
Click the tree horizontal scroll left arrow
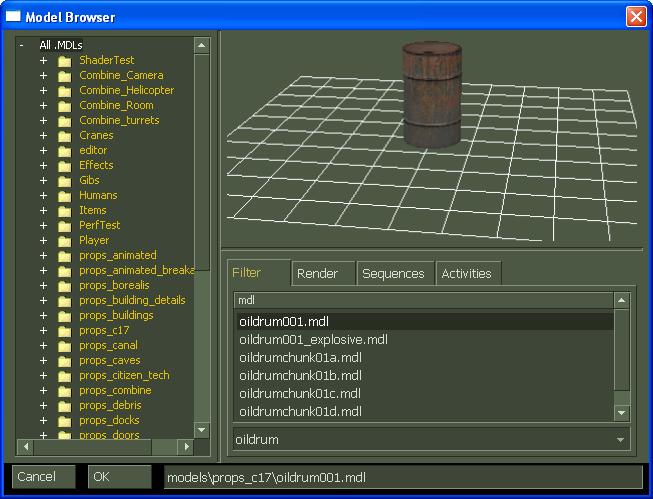[26, 447]
